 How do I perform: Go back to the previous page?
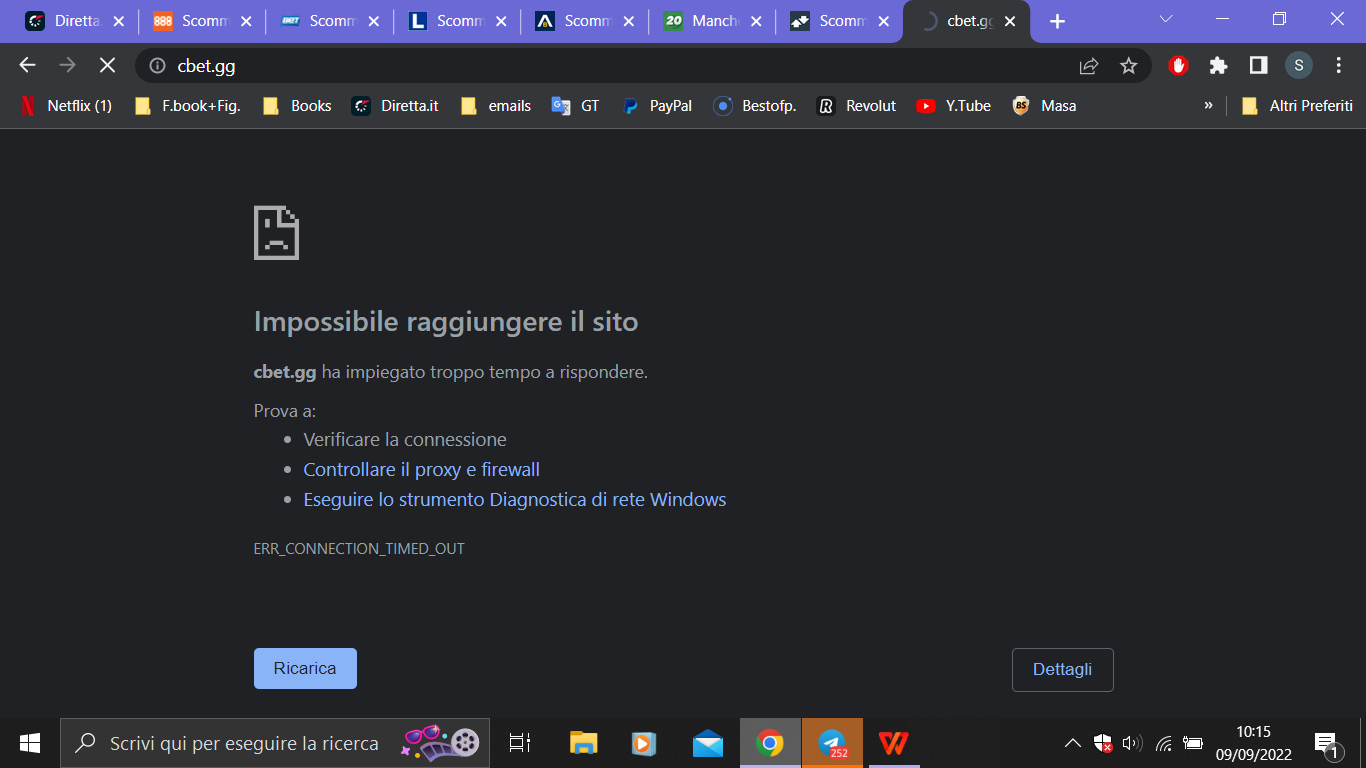coord(27,65)
